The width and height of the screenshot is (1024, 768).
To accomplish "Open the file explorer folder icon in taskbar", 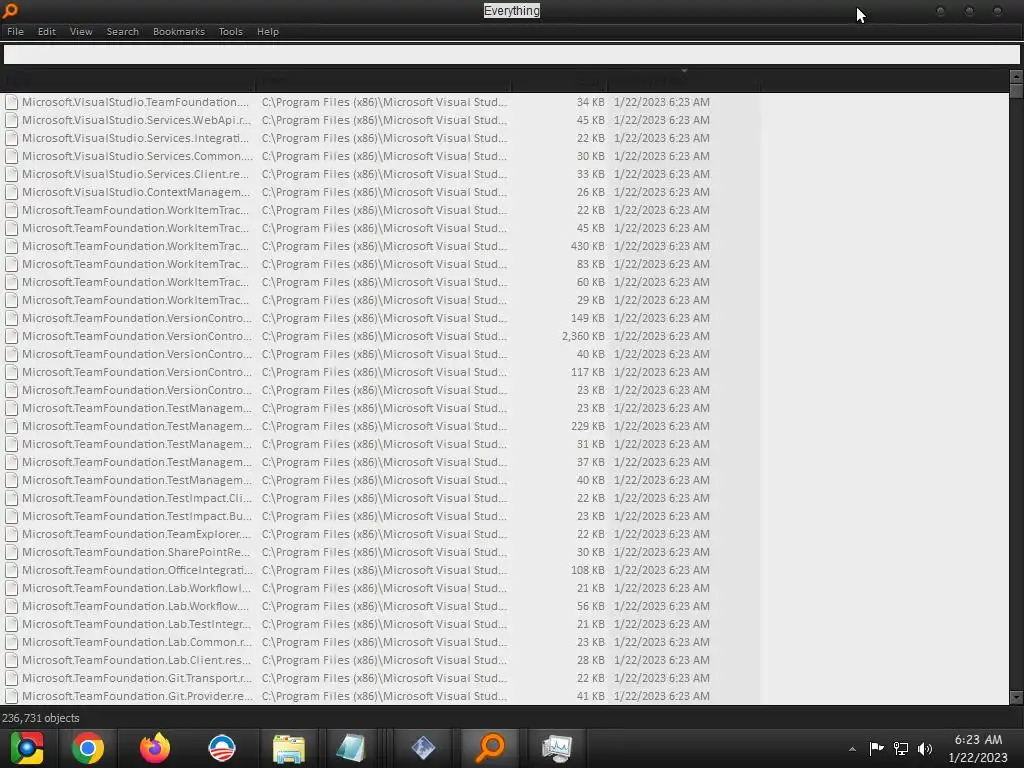I will pyautogui.click(x=289, y=748).
